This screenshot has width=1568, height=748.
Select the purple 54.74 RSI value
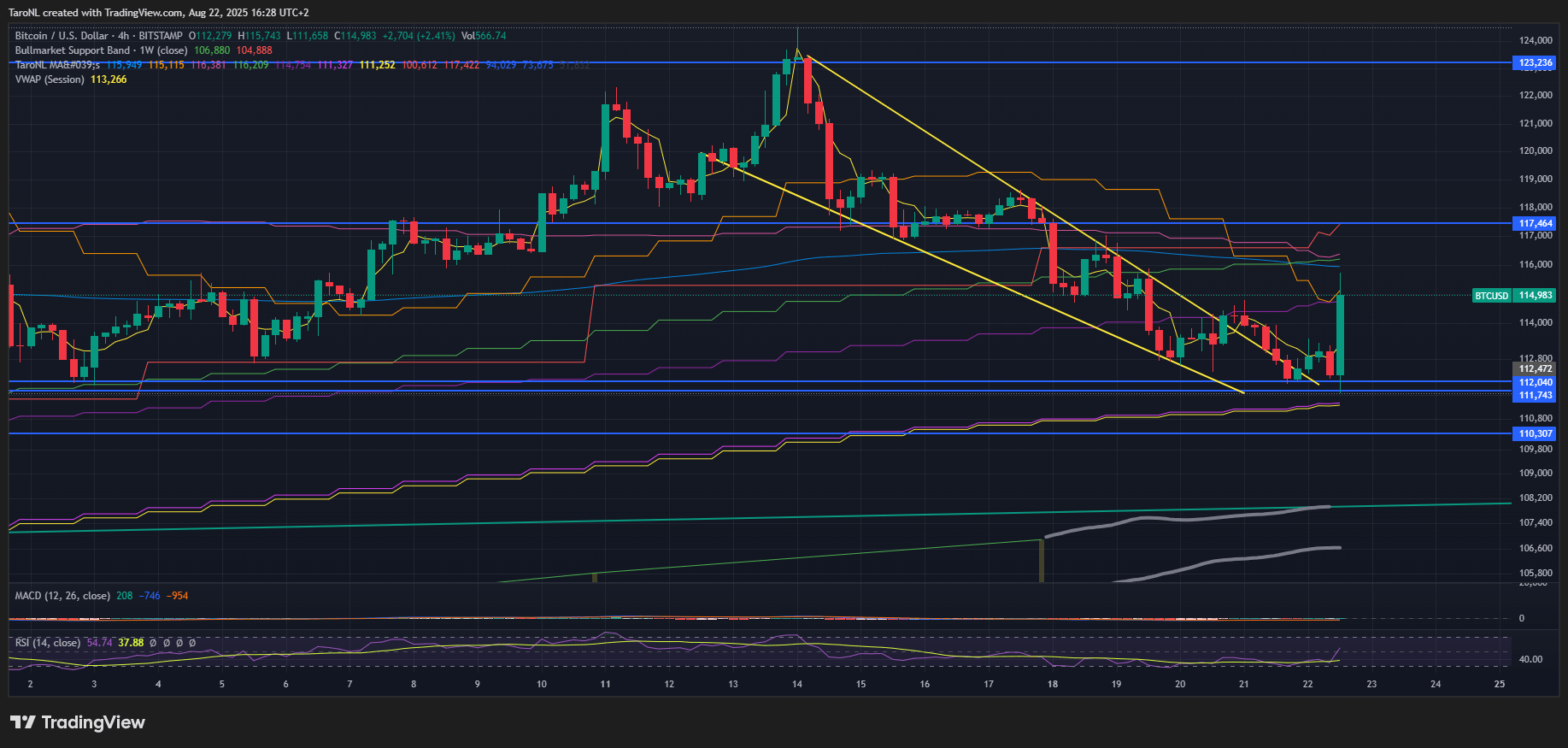pos(99,643)
